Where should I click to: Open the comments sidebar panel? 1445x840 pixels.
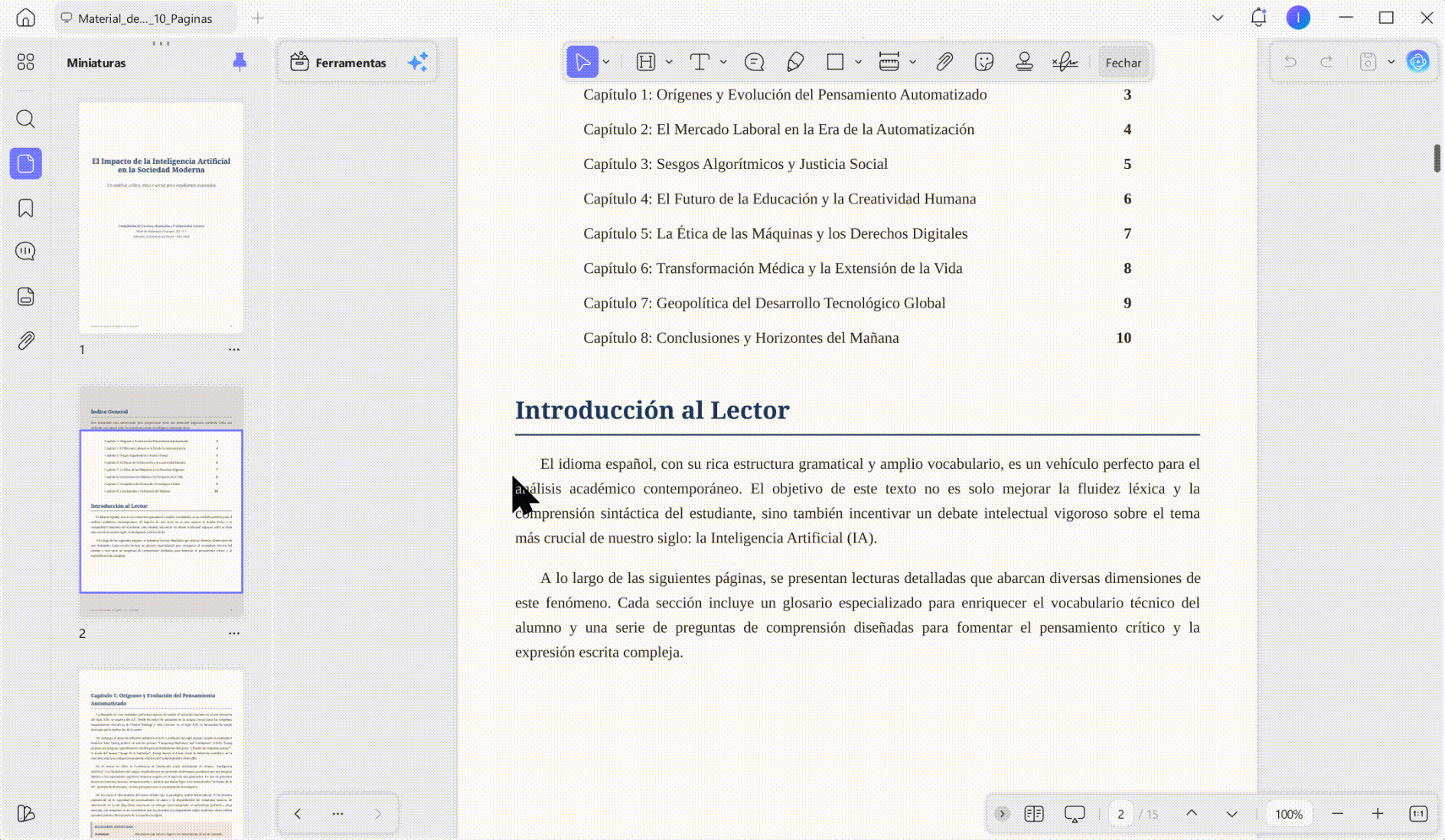pyautogui.click(x=25, y=252)
